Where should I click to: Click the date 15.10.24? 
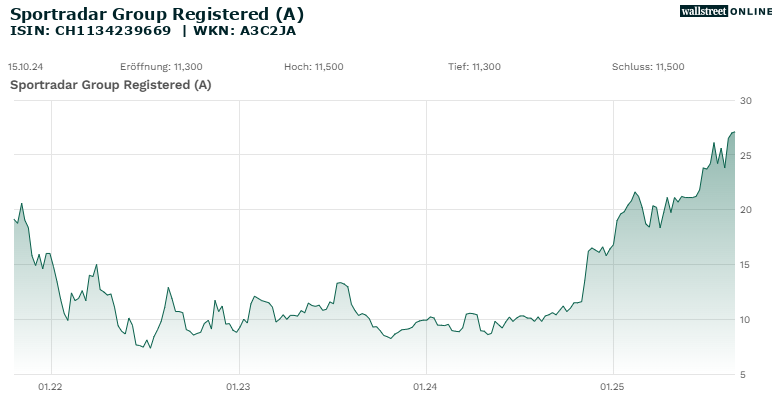25,67
